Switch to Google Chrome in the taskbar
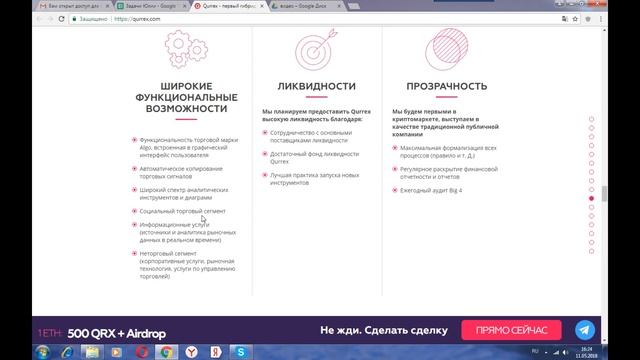 [166, 352]
